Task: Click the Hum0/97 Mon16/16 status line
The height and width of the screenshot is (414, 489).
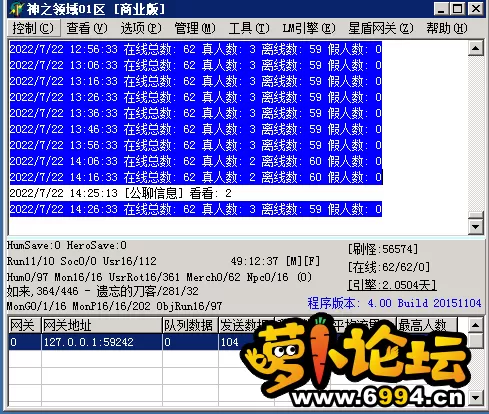Action: pos(159,277)
